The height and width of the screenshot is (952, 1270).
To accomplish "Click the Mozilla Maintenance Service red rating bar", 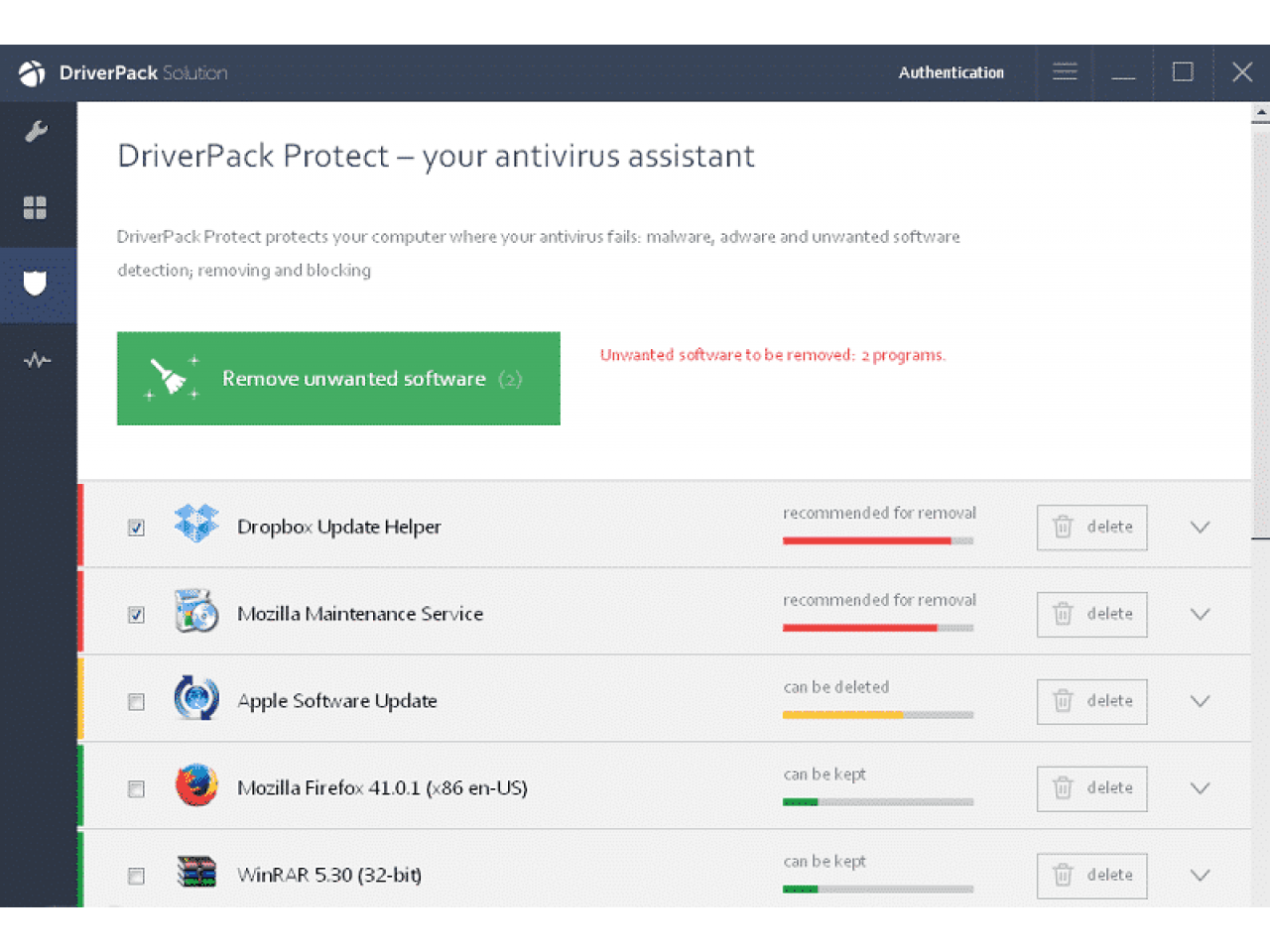I will [878, 628].
